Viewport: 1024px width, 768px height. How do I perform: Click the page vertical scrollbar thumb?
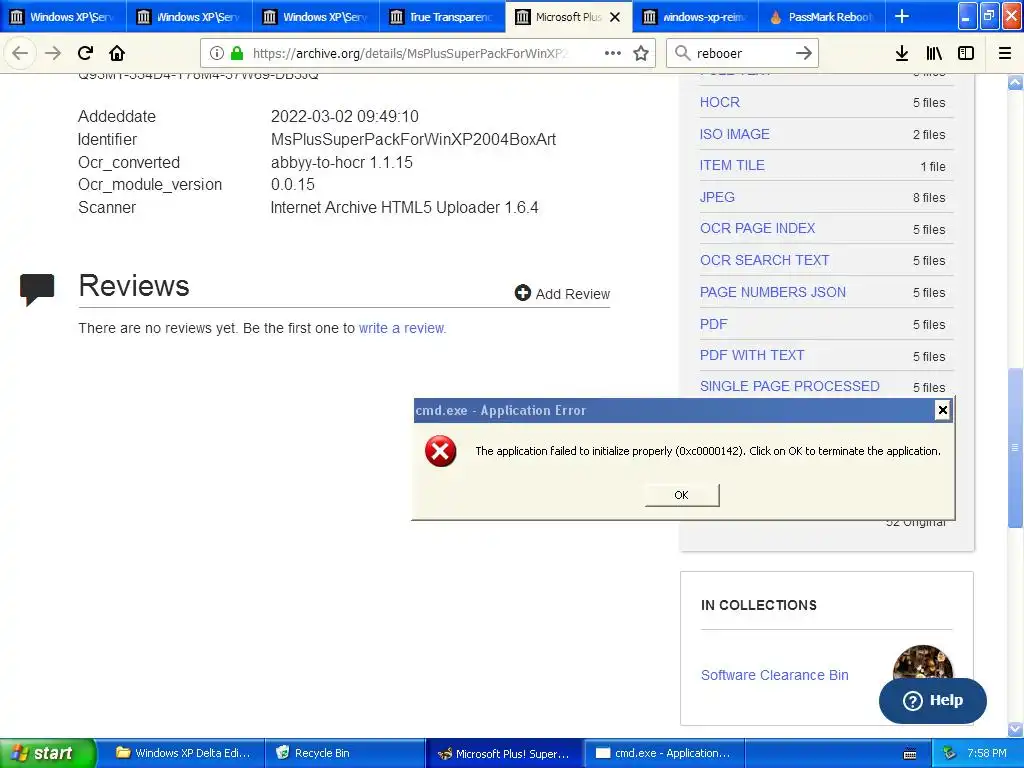point(1015,447)
